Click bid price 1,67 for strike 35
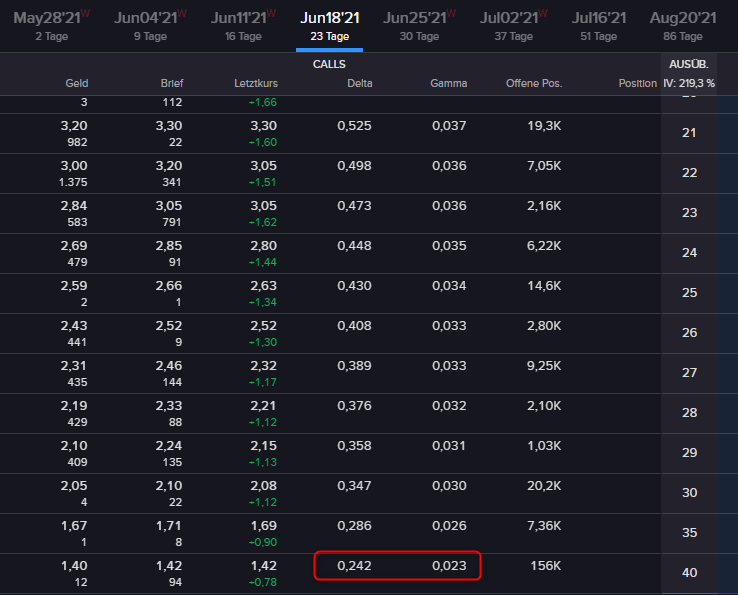Screen dimensions: 738x595 click(x=74, y=526)
